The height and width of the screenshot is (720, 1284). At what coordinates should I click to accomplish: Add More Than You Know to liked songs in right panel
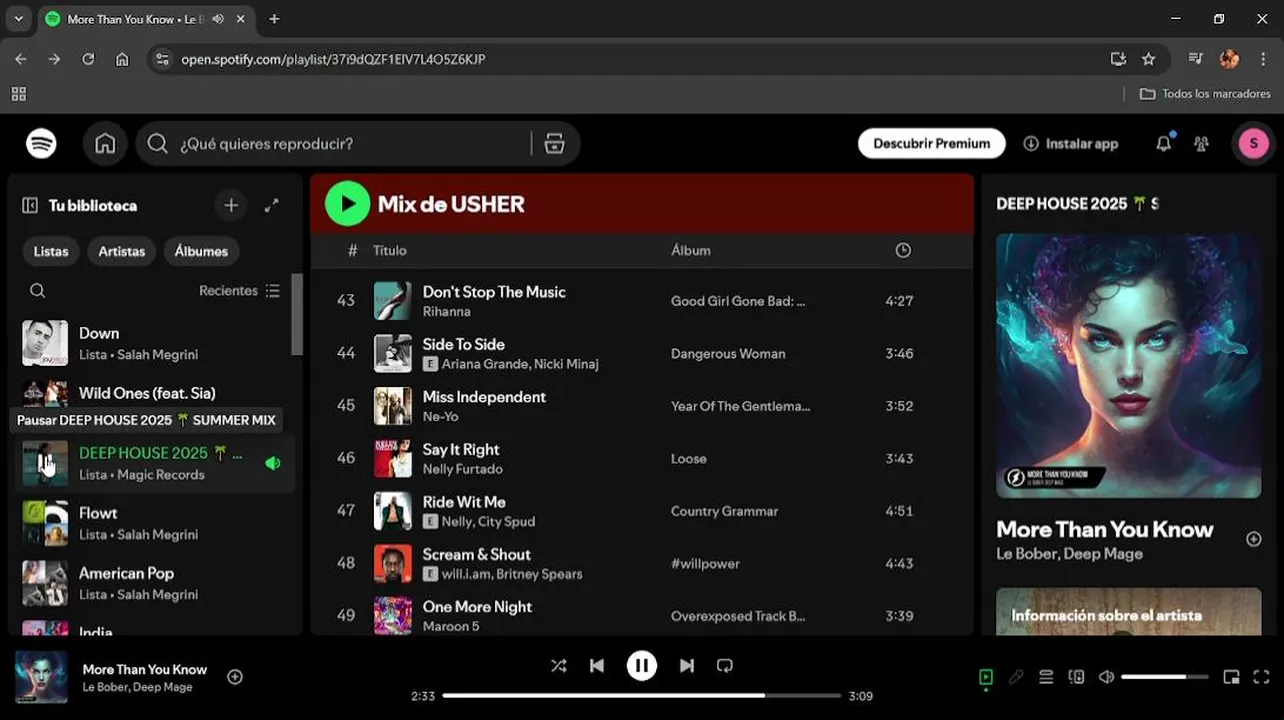pyautogui.click(x=1253, y=539)
